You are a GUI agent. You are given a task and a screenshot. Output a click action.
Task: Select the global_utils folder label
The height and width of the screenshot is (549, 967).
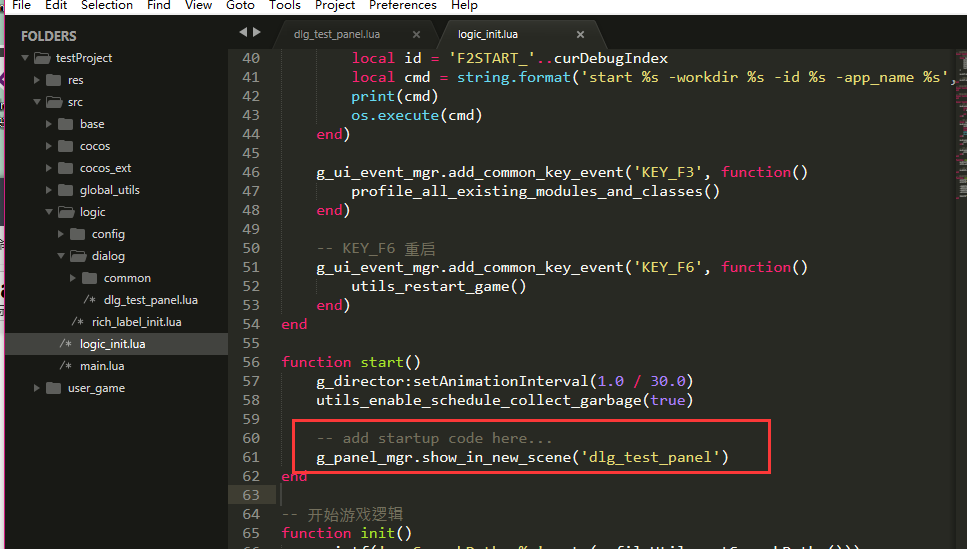110,190
